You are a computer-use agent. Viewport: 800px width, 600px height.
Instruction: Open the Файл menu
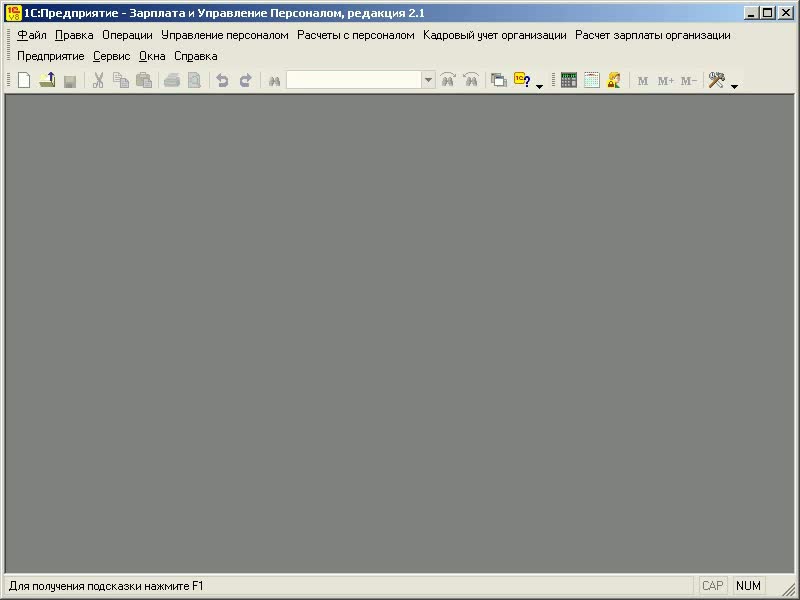pyautogui.click(x=31, y=35)
